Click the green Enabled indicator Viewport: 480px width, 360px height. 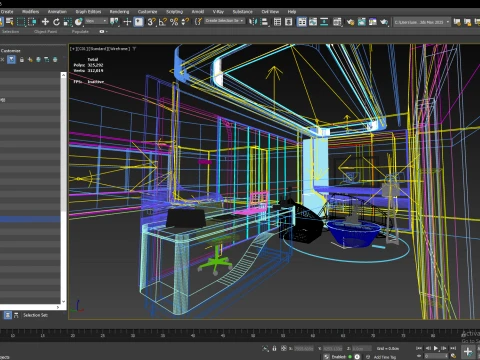pos(350,357)
